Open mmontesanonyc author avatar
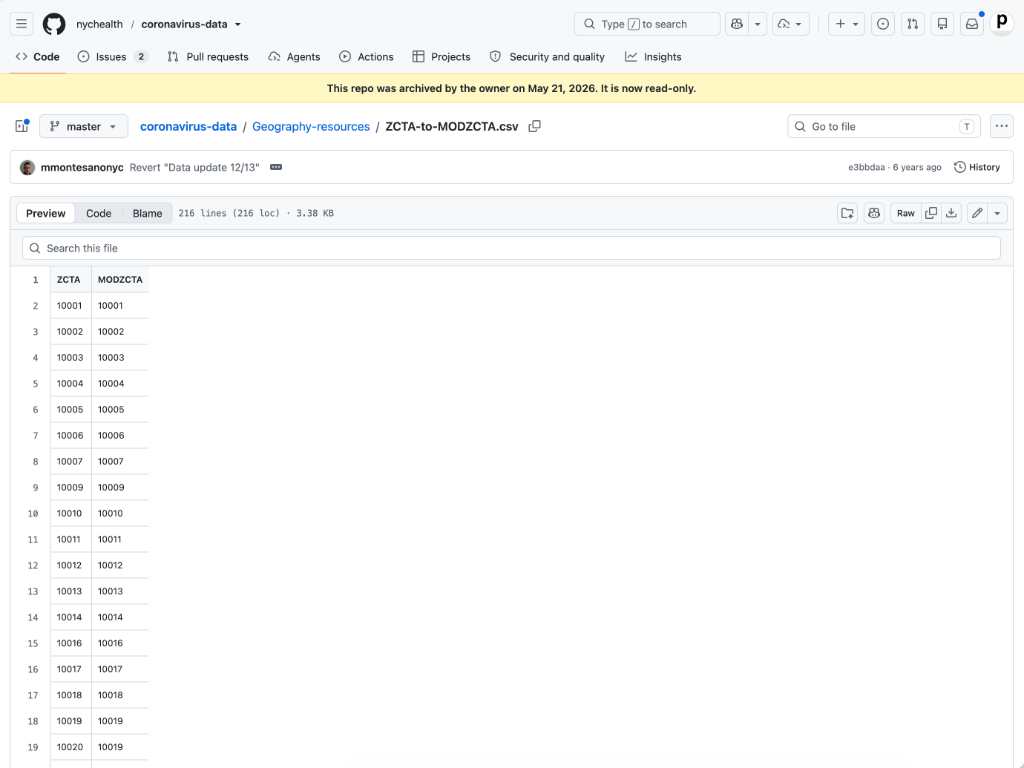The image size is (1024, 768). click(27, 167)
